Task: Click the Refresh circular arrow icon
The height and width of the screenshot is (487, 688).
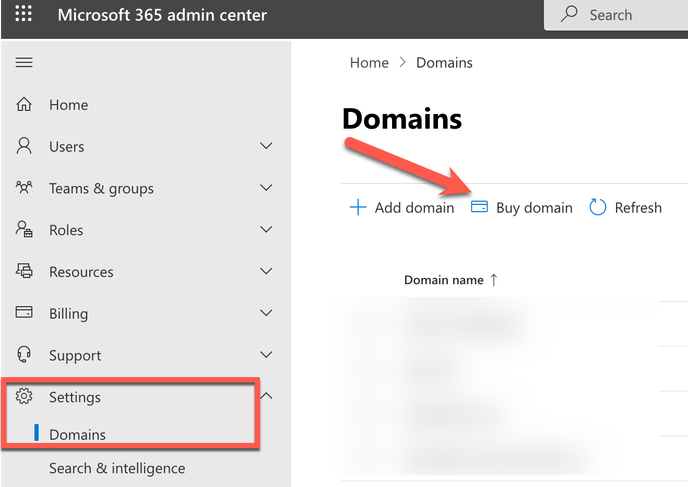Action: [598, 207]
